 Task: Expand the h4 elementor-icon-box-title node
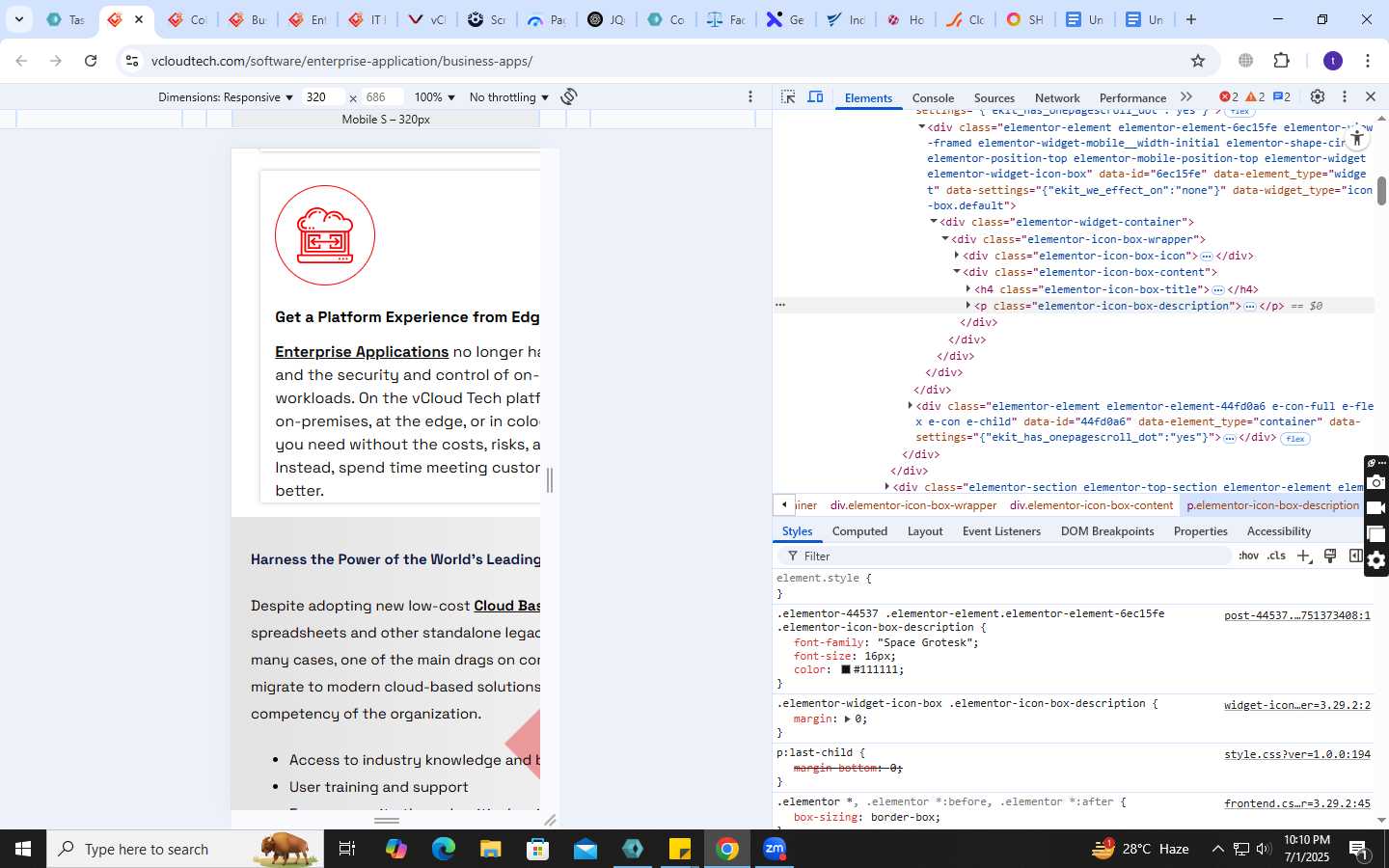[967, 289]
